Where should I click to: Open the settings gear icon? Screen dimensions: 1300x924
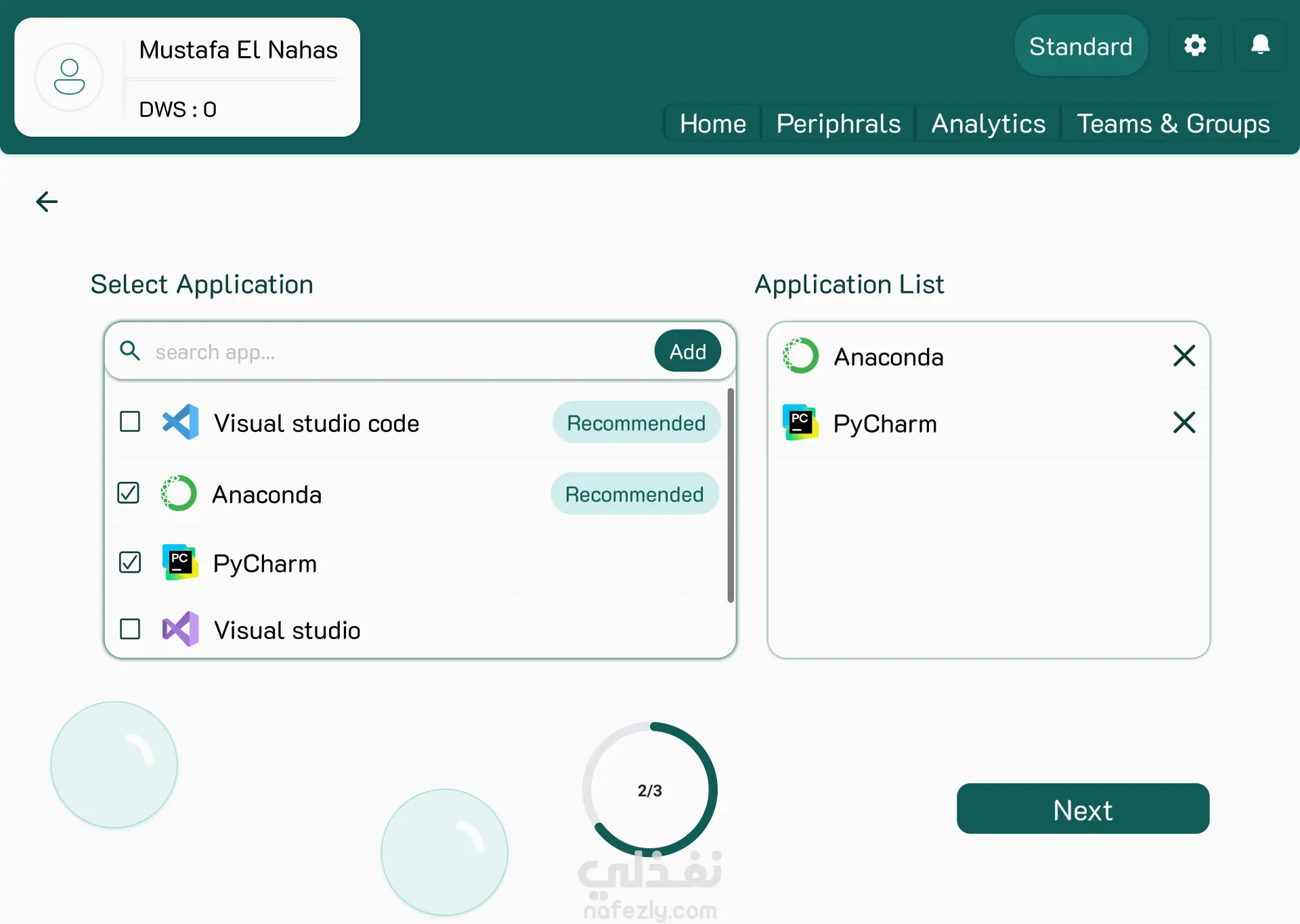1195,45
